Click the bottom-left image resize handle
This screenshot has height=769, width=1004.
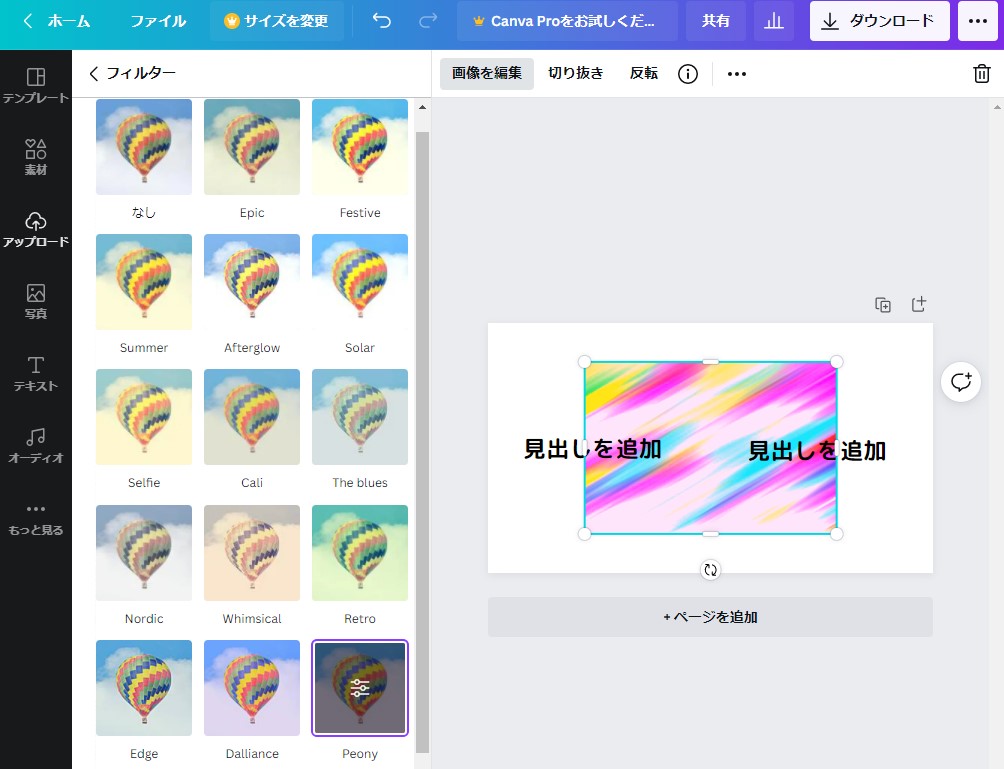tap(585, 534)
